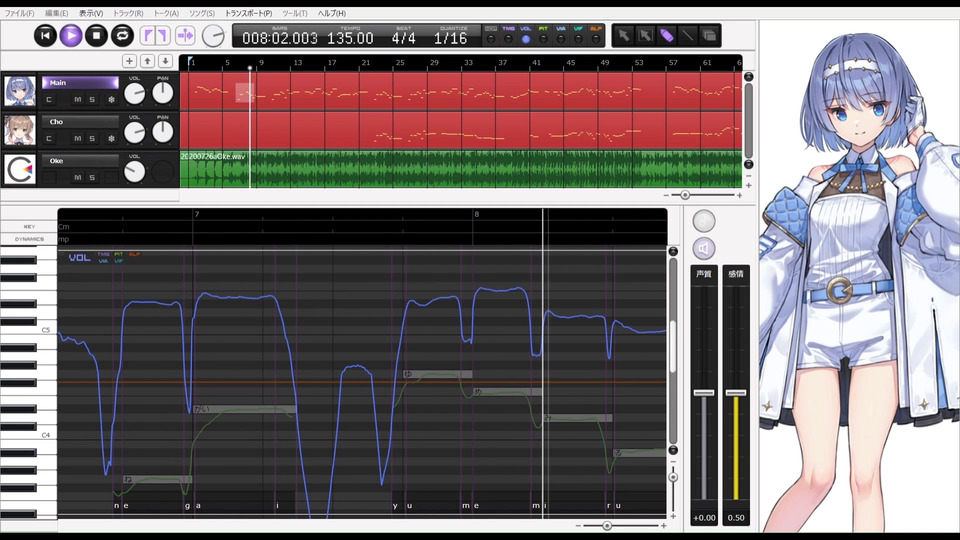Image resolution: width=960 pixels, height=540 pixels.
Task: Open the beat setting 4/4
Action: [403, 38]
